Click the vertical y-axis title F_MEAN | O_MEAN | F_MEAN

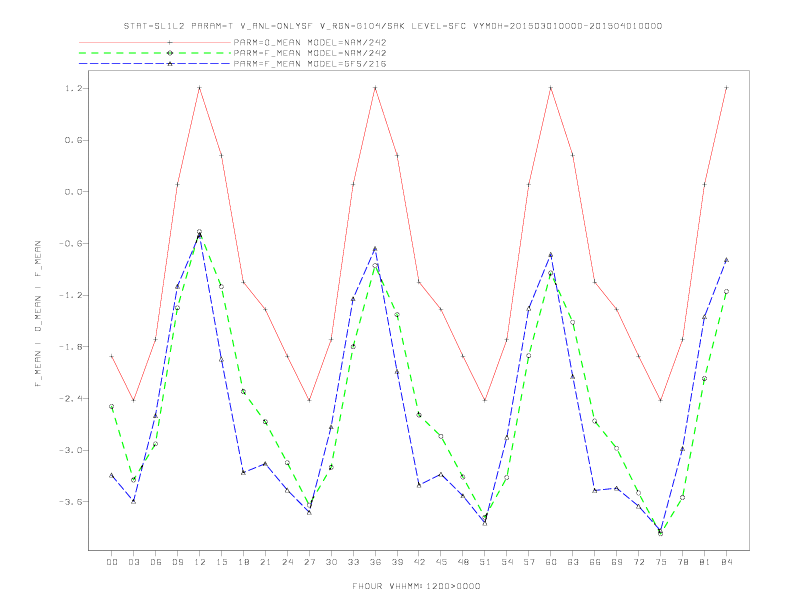pos(38,314)
